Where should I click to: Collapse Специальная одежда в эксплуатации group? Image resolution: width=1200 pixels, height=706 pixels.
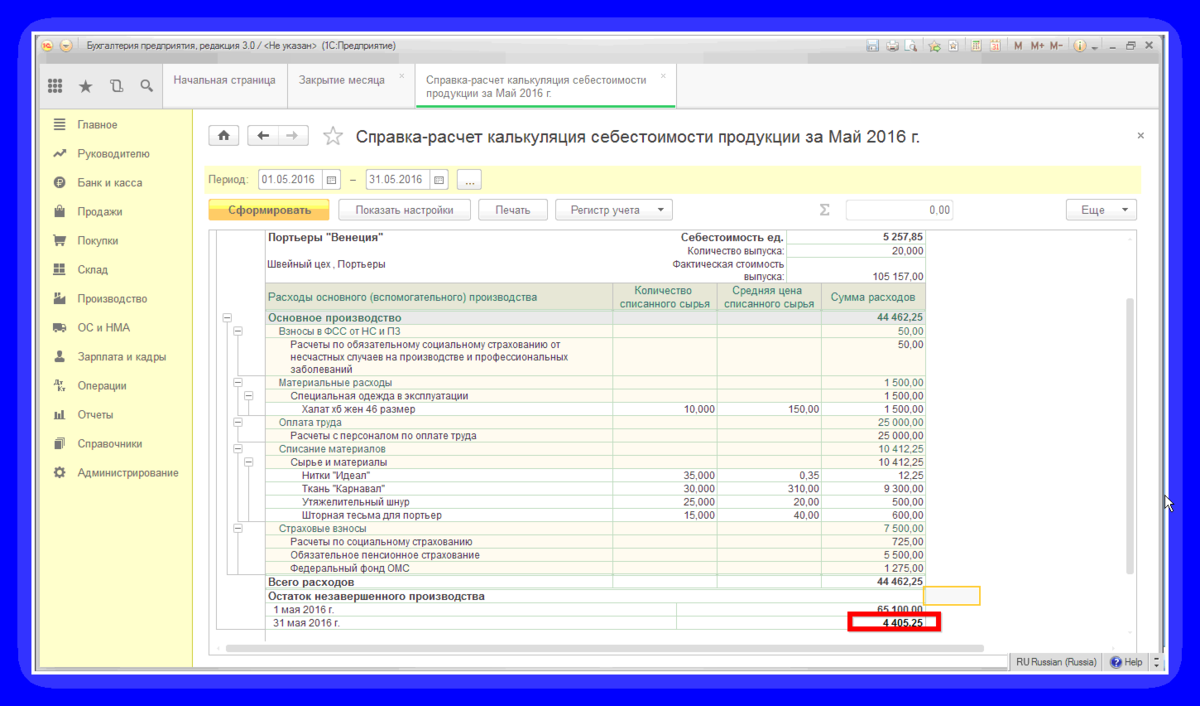[249, 396]
